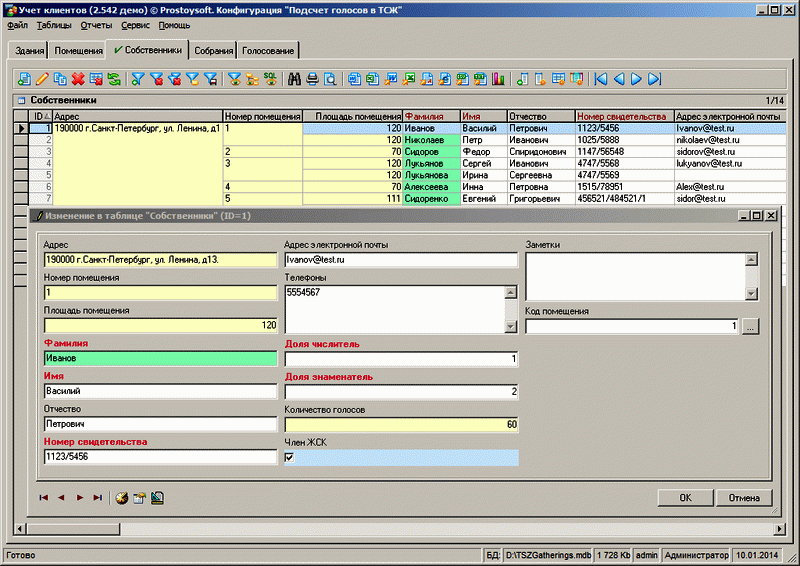Click the print preview magnifier icon
This screenshot has width=800, height=566.
[329, 79]
